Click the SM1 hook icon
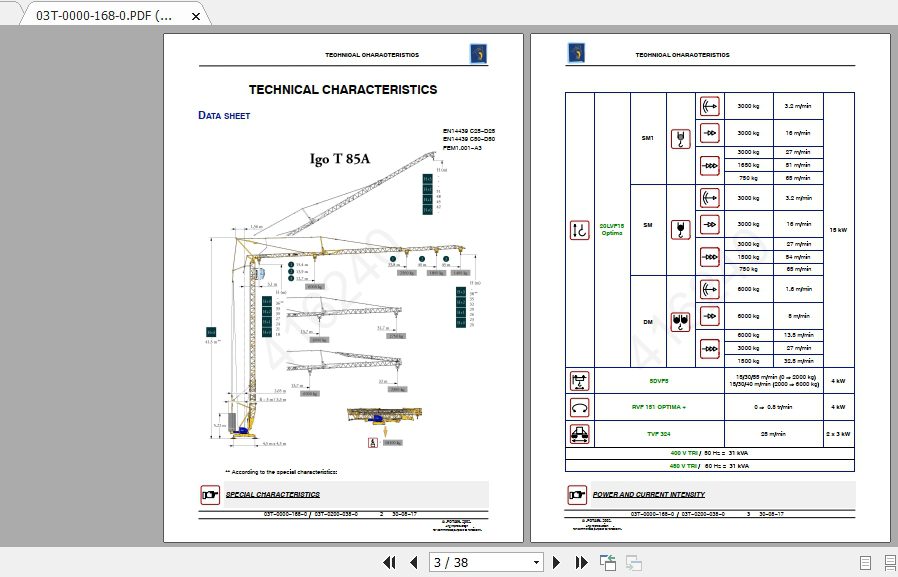This screenshot has width=898, height=577. click(x=680, y=139)
